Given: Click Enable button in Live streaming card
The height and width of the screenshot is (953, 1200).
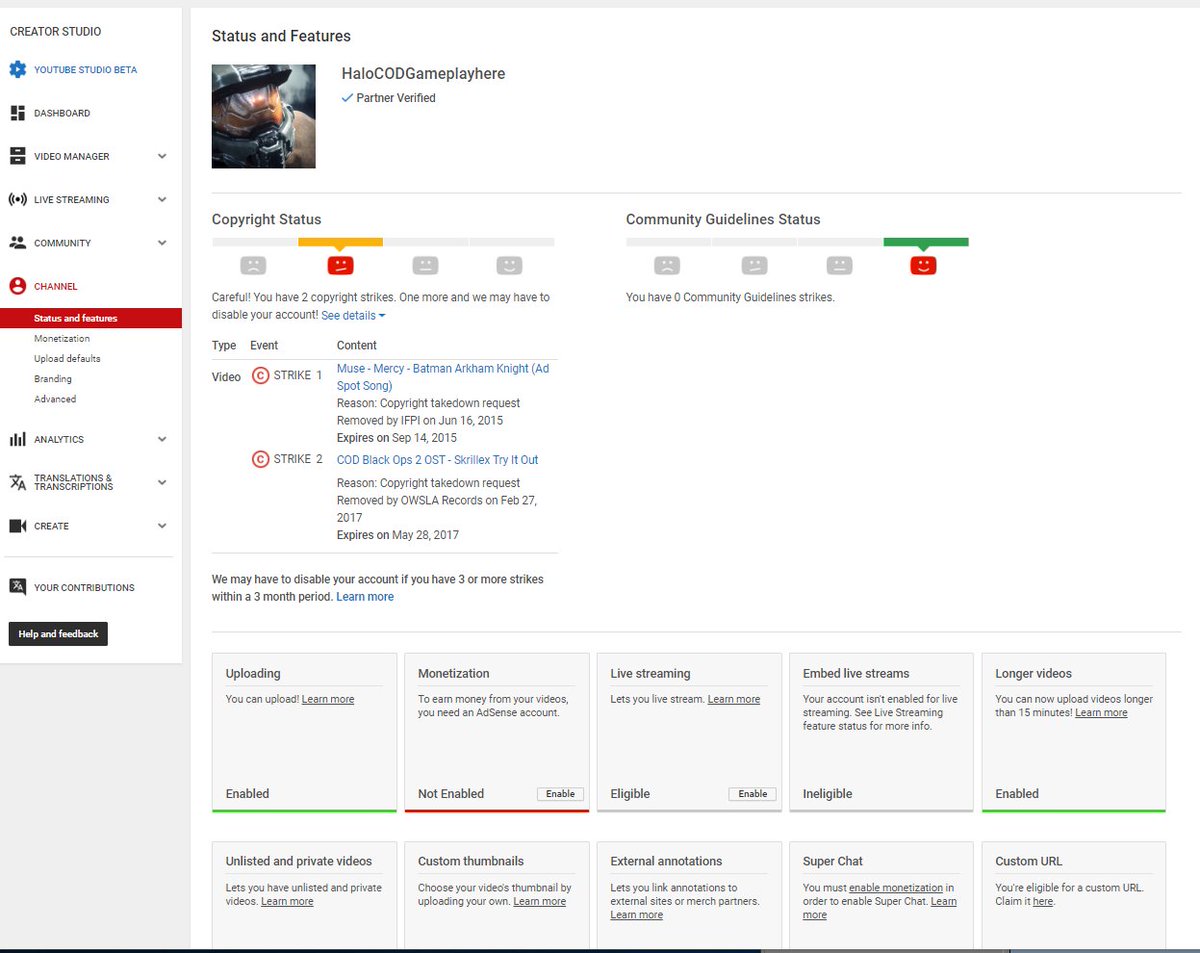Looking at the screenshot, I should pos(753,794).
